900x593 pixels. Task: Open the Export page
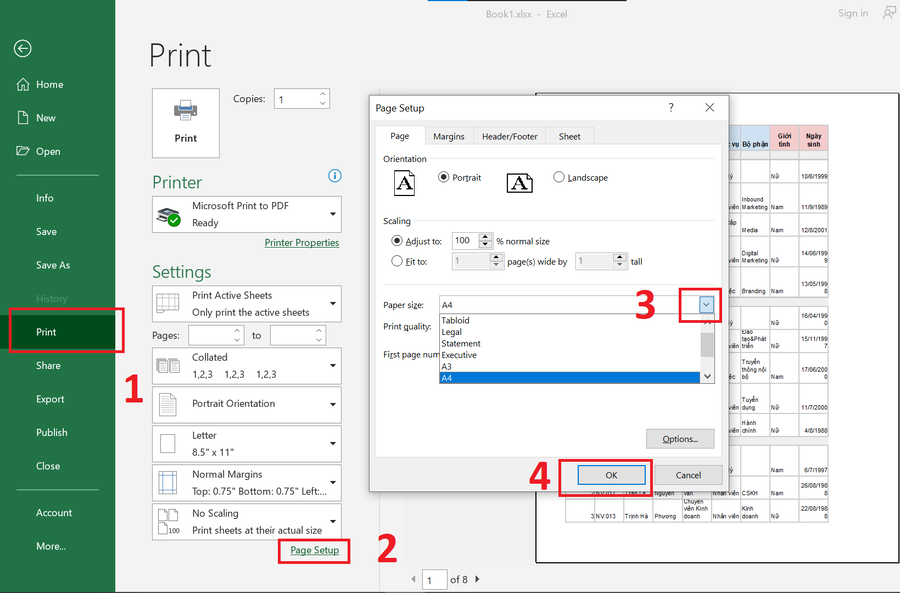point(50,399)
